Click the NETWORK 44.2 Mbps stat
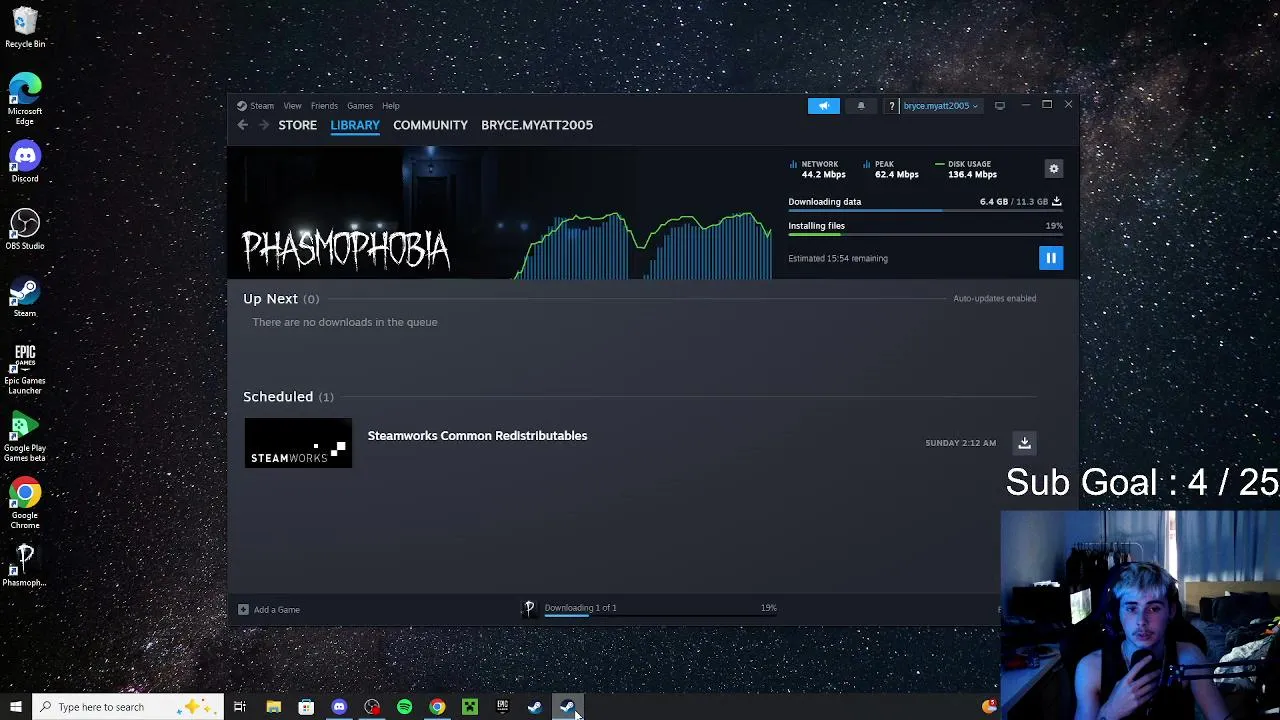The image size is (1280, 720). (x=818, y=169)
